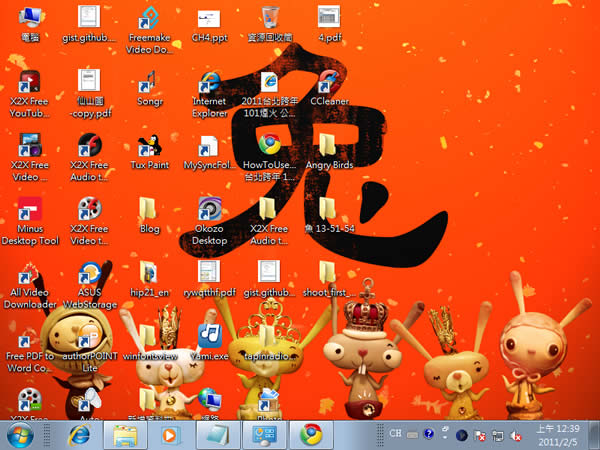Open the taskbar file explorer folder

click(x=125, y=435)
